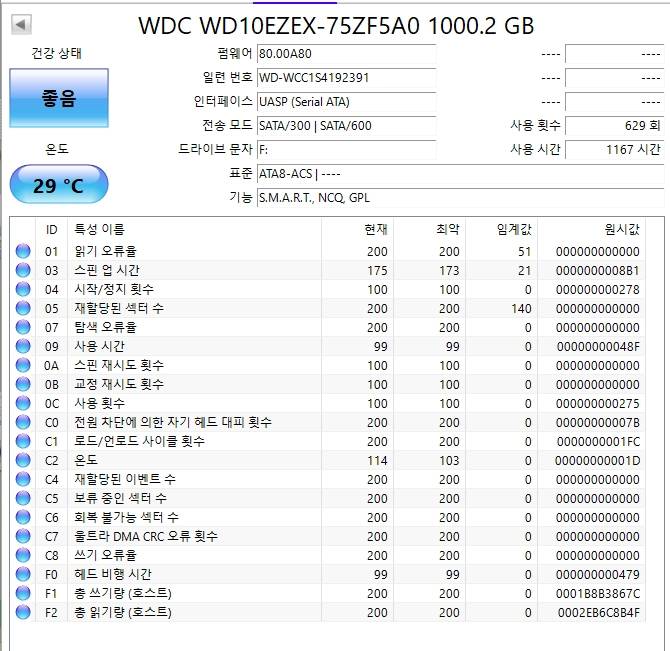Image resolution: width=670 pixels, height=651 pixels.
Task: Click status icon for C8 쓰기 오류율
Action: pyautogui.click(x=23, y=555)
